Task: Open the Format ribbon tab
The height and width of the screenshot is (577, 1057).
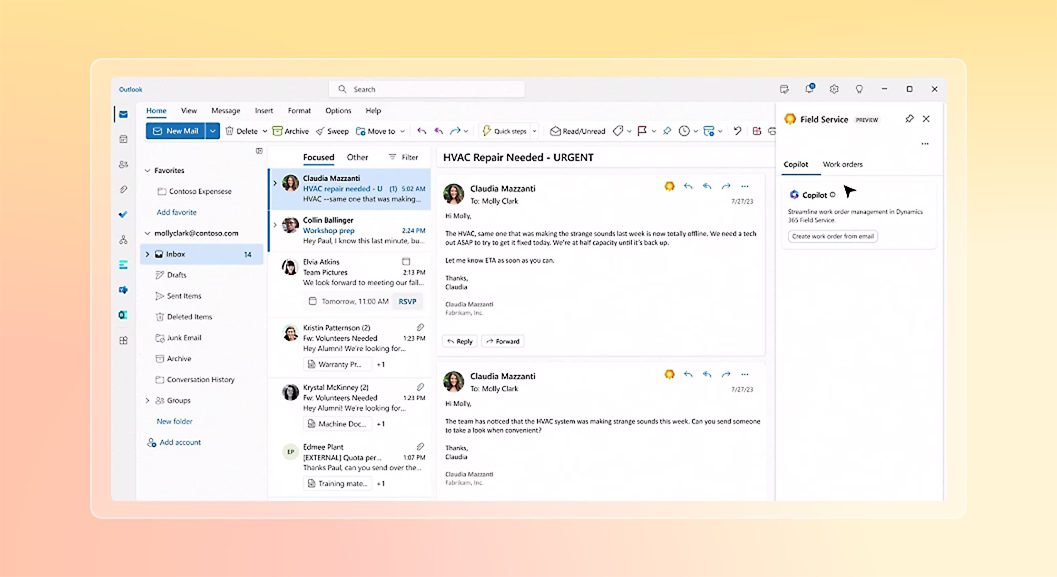Action: 299,111
